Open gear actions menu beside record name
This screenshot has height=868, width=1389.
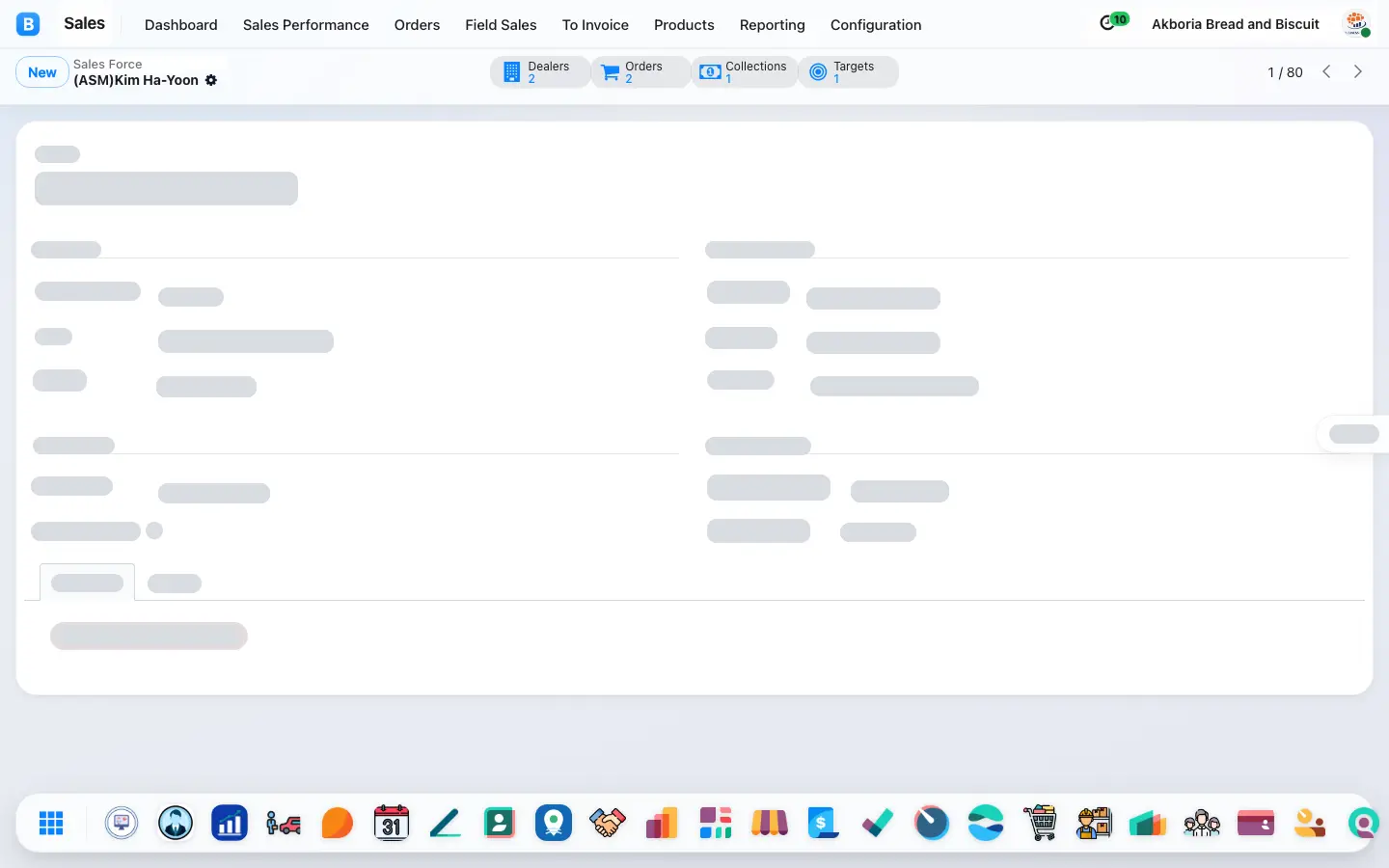(x=211, y=80)
